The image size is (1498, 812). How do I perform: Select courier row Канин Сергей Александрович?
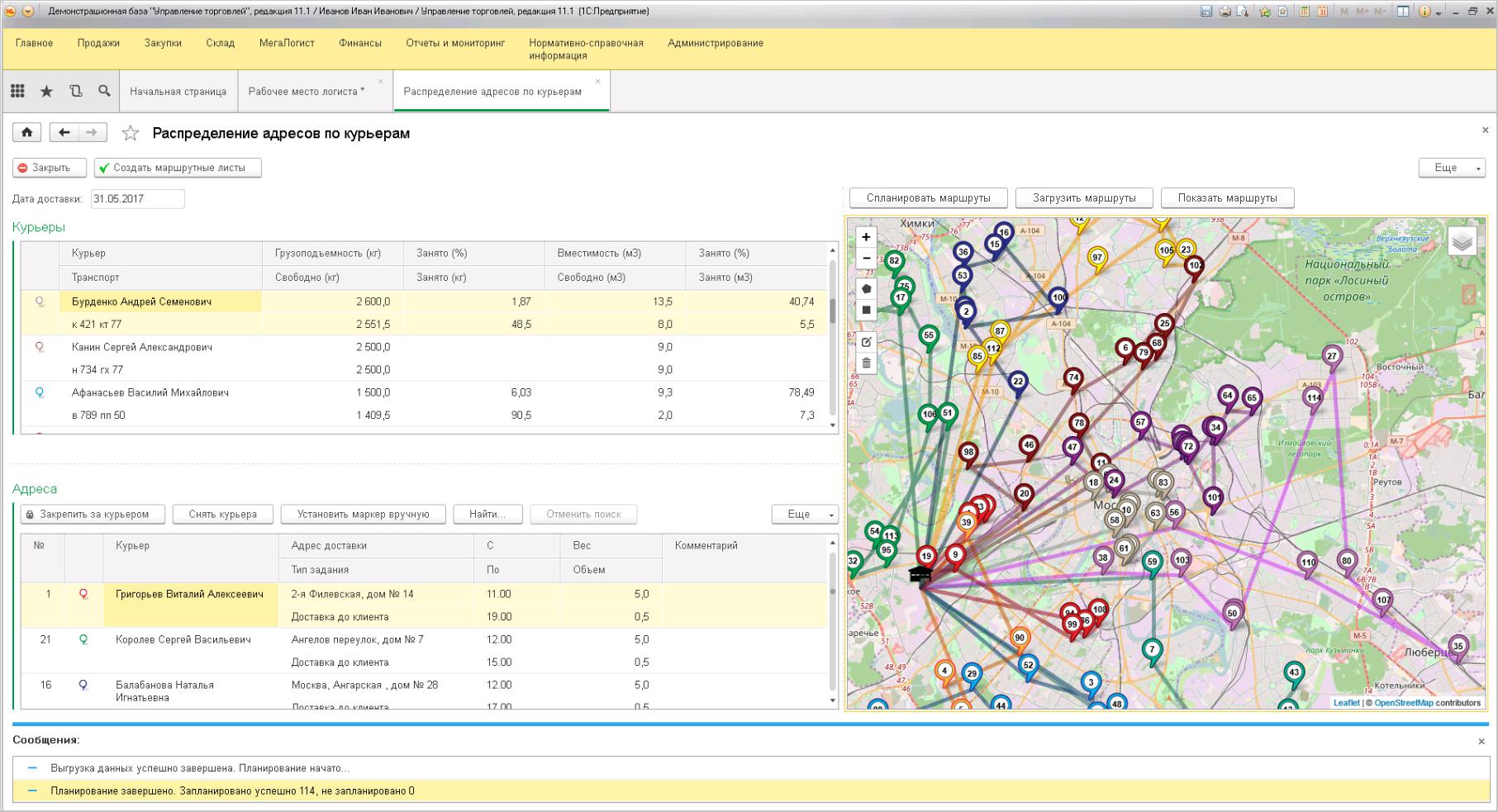point(423,359)
